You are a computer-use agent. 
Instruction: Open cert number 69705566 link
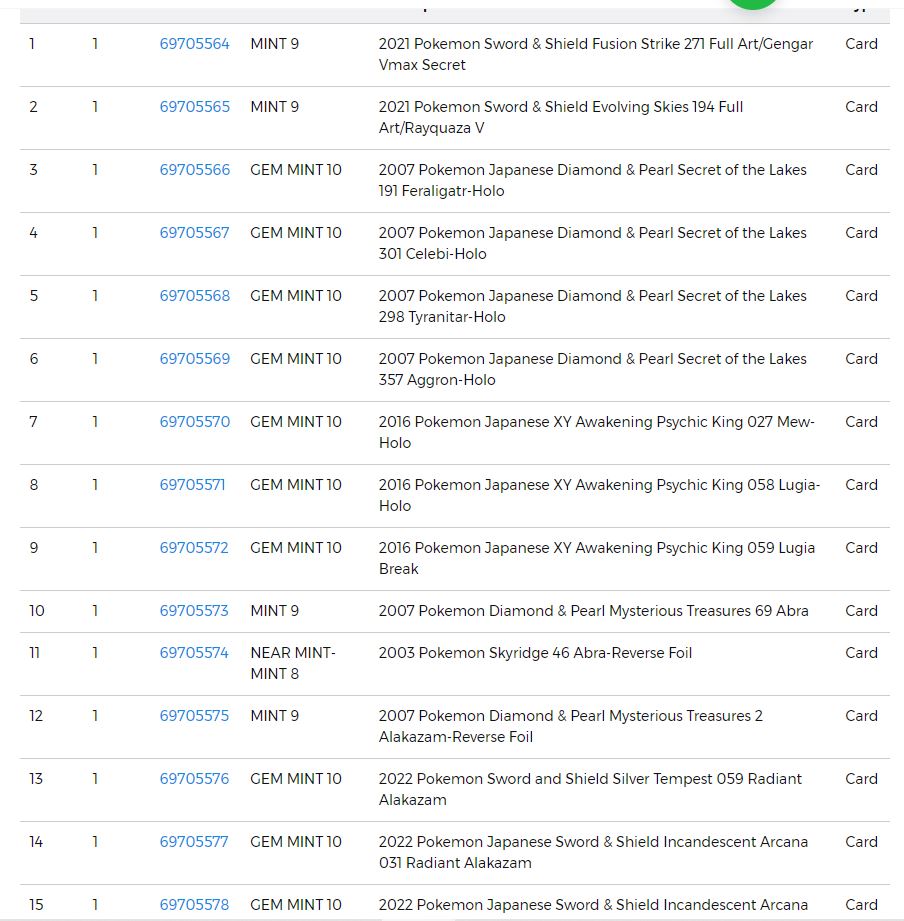pyautogui.click(x=194, y=170)
